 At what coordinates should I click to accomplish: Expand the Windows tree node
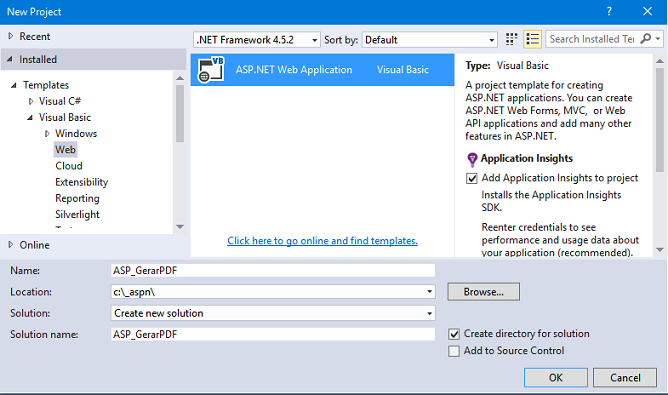[47, 134]
